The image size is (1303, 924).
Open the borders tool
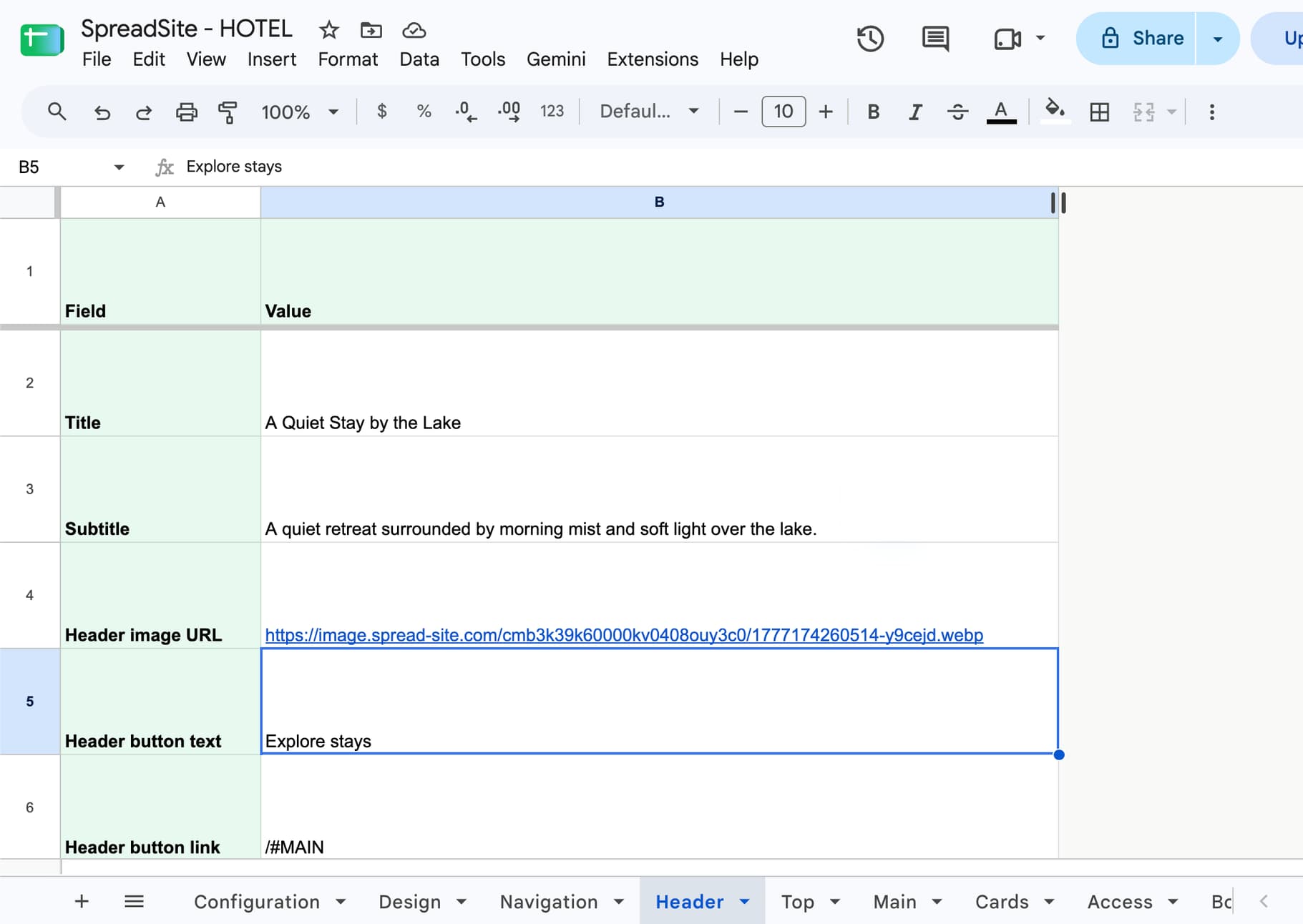pos(1099,112)
